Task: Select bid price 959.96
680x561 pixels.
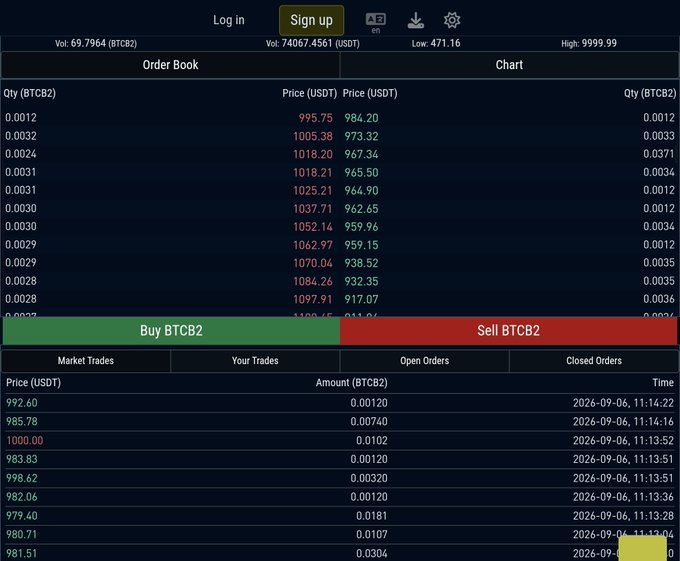Action: click(x=361, y=227)
